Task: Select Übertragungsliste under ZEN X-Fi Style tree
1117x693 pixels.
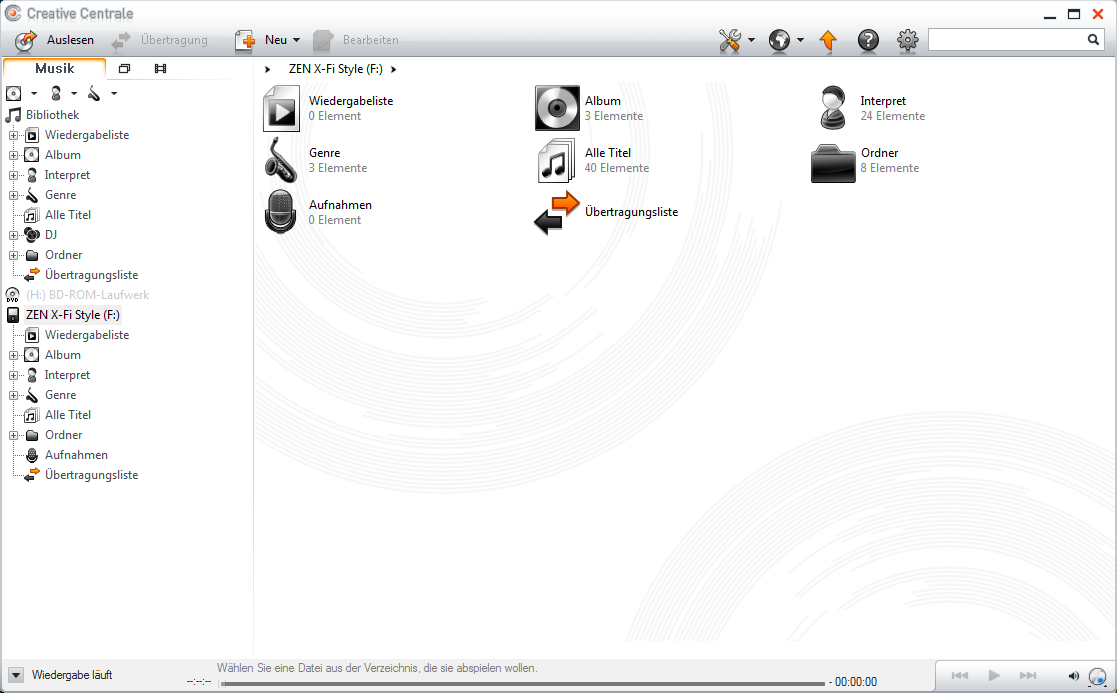Action: [91, 474]
